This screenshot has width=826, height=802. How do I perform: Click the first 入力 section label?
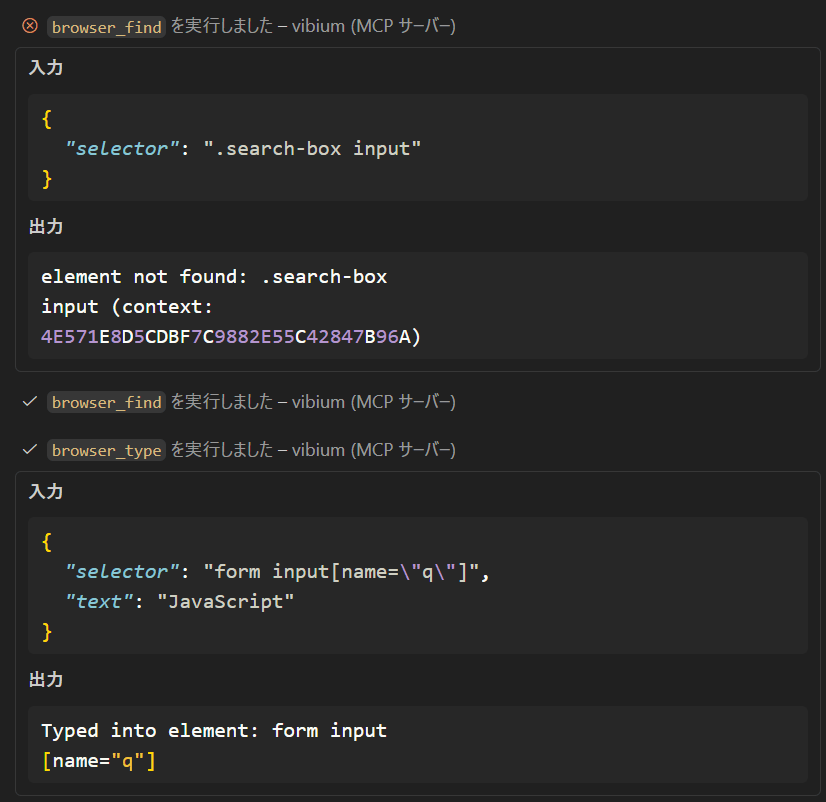click(x=46, y=68)
